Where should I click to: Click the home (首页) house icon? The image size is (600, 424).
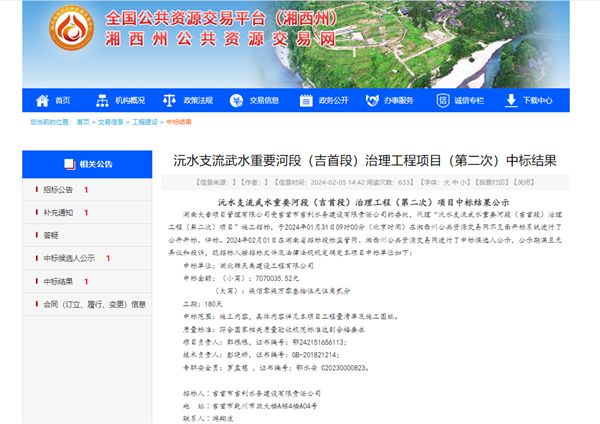[43, 101]
